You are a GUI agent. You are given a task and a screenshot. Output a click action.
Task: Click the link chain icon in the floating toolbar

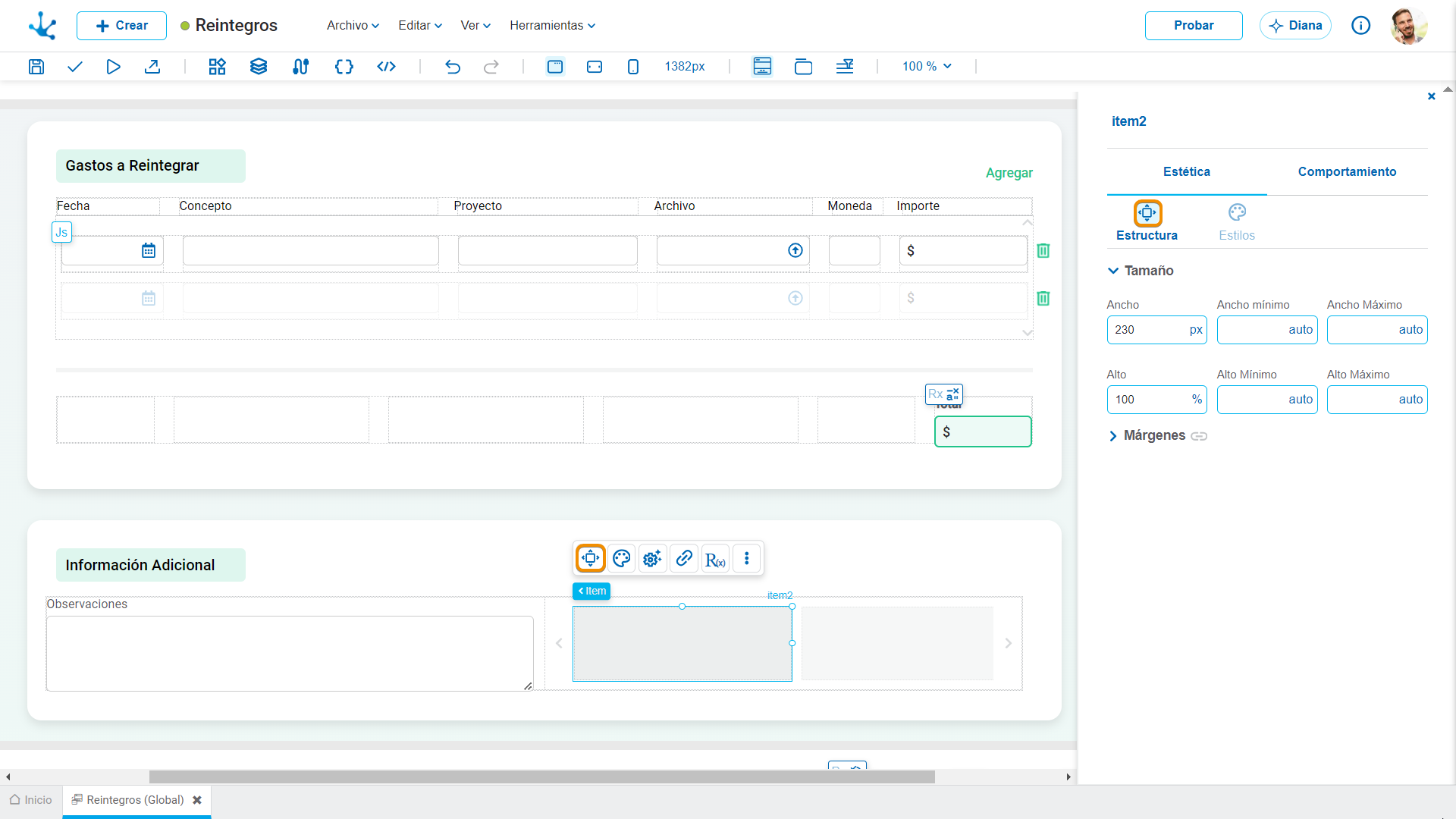pyautogui.click(x=684, y=559)
